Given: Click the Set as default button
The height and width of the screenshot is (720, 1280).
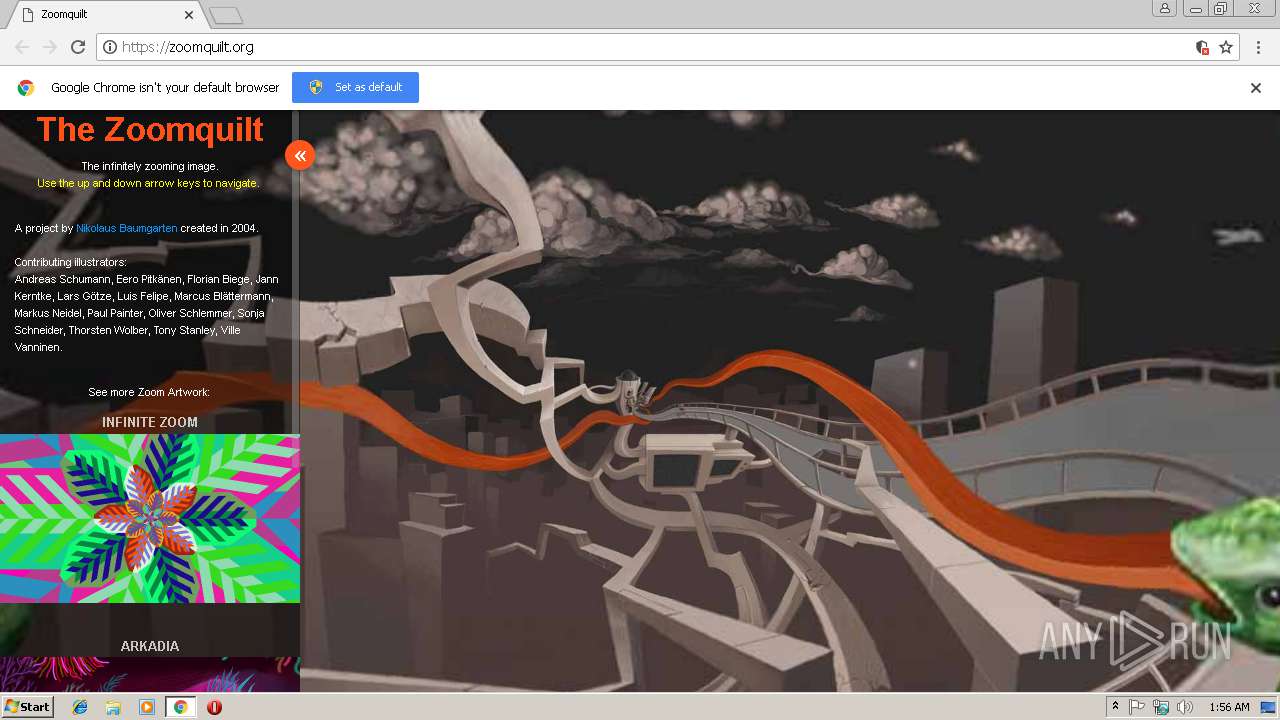Looking at the screenshot, I should [355, 87].
